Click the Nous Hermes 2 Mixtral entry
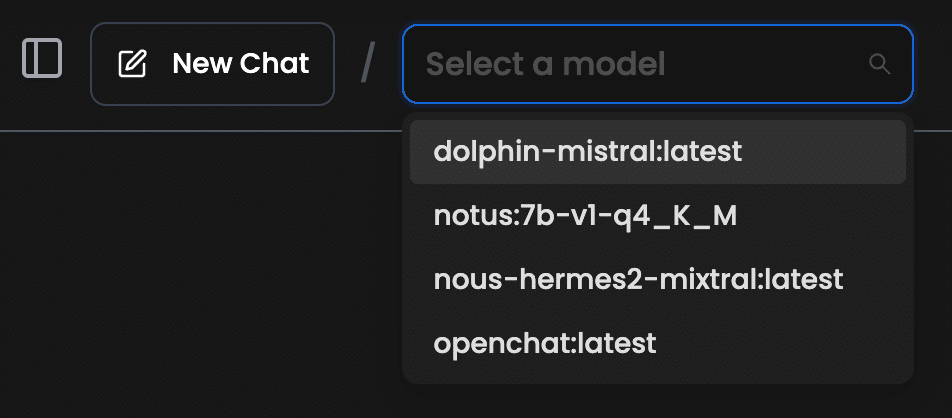The image size is (952, 418). click(x=658, y=279)
